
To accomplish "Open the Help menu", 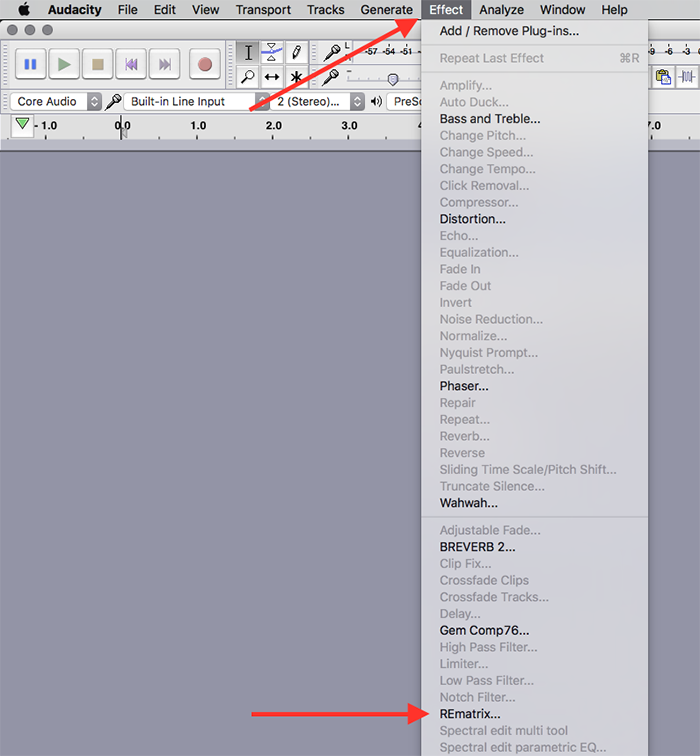I will point(614,10).
